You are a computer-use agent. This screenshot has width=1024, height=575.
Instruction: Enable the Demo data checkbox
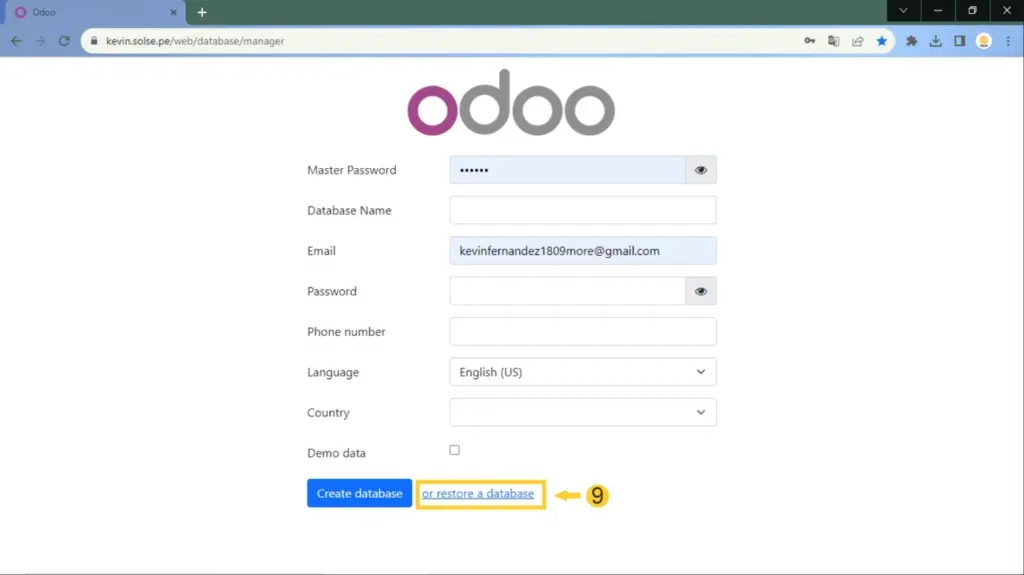pyautogui.click(x=454, y=450)
